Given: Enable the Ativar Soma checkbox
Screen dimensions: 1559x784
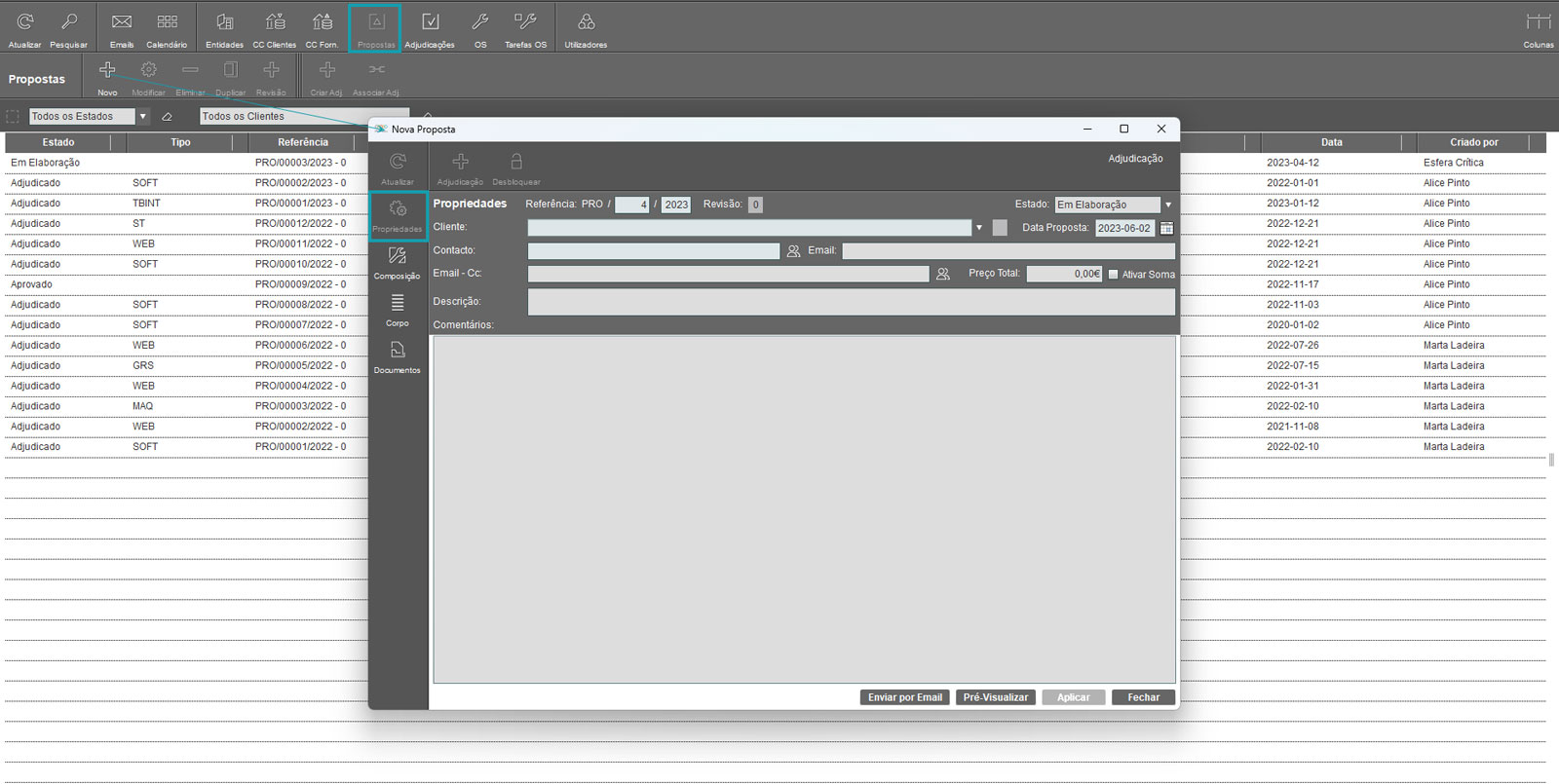Looking at the screenshot, I should [x=1113, y=275].
